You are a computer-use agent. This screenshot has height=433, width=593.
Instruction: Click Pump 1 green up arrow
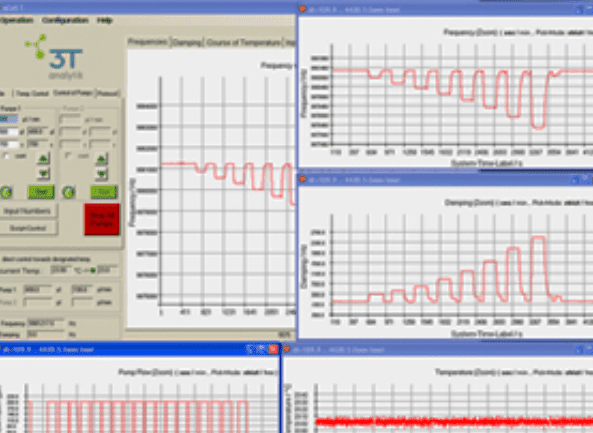click(x=44, y=159)
